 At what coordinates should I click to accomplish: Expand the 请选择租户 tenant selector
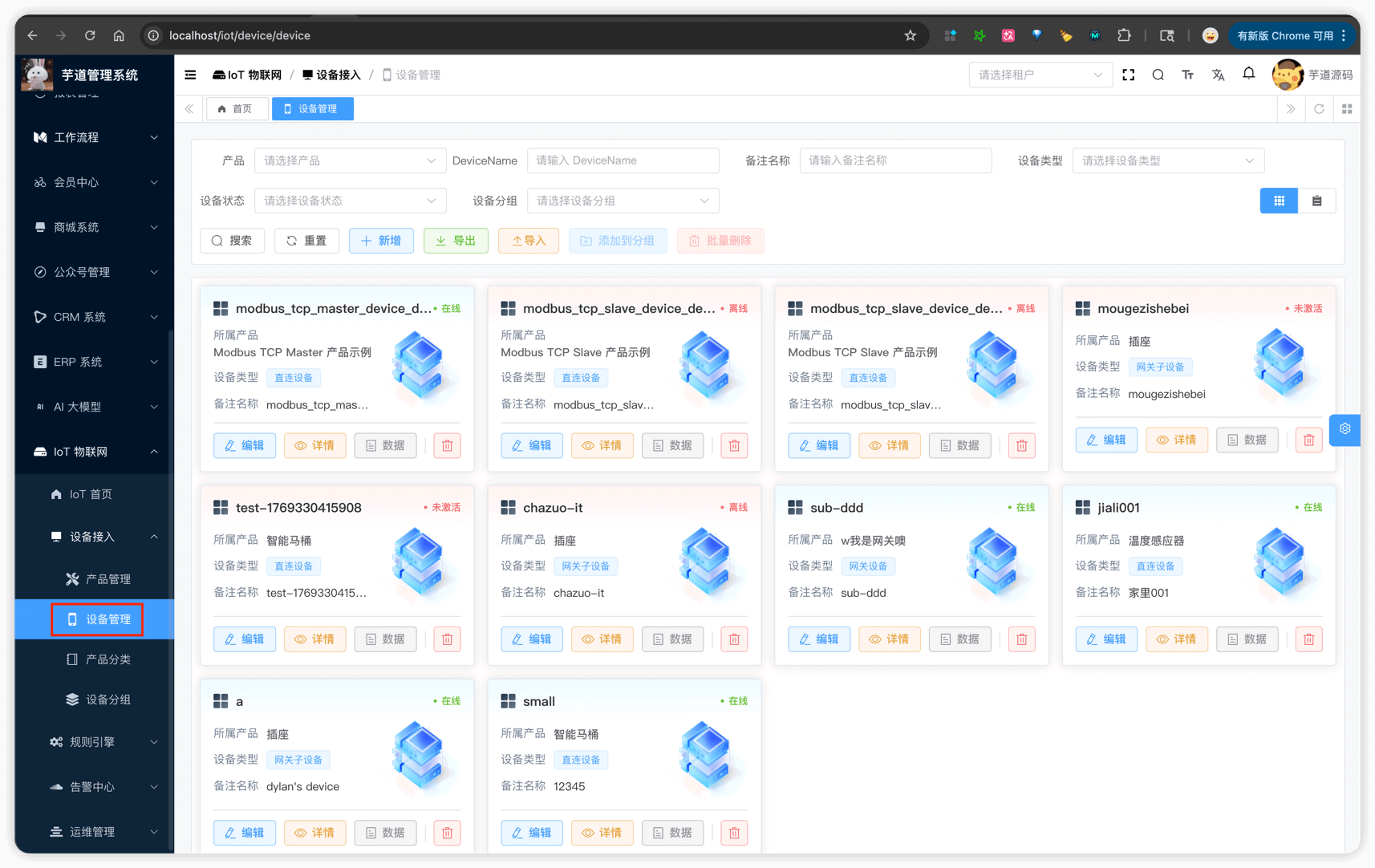click(1040, 75)
